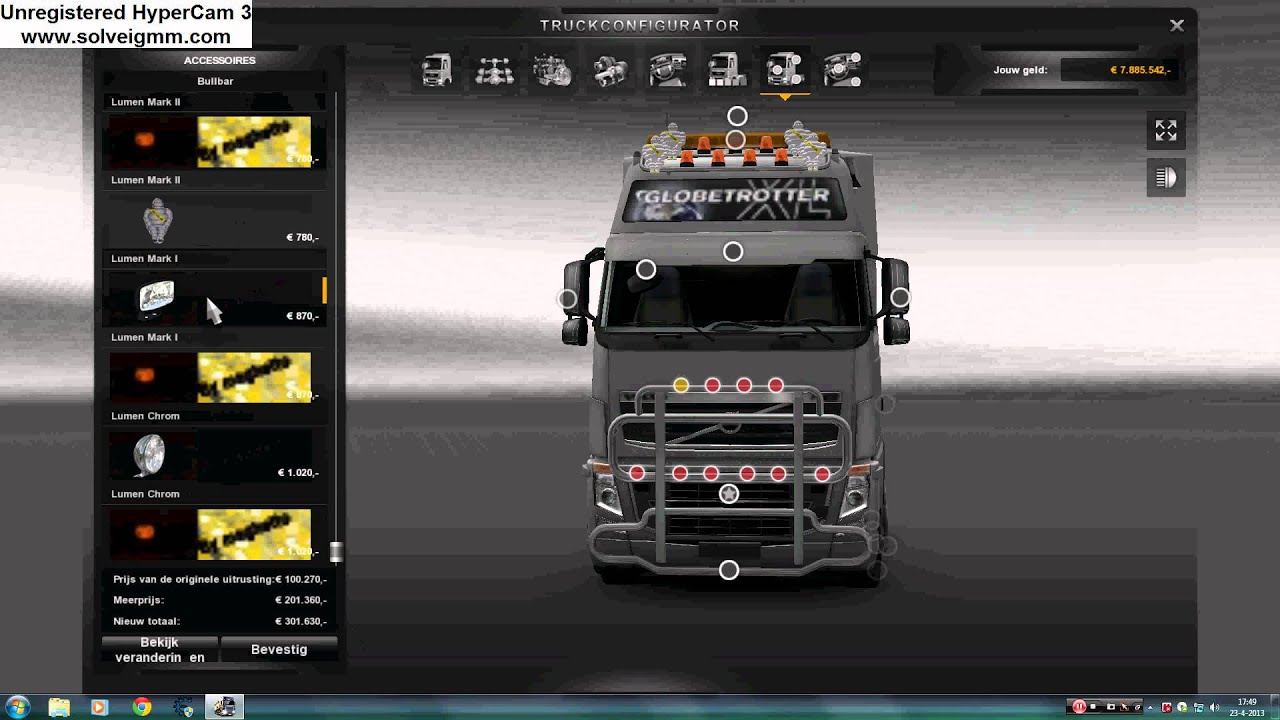Open the interior configuration category
Image resolution: width=1280 pixels, height=720 pixels.
click(x=668, y=70)
